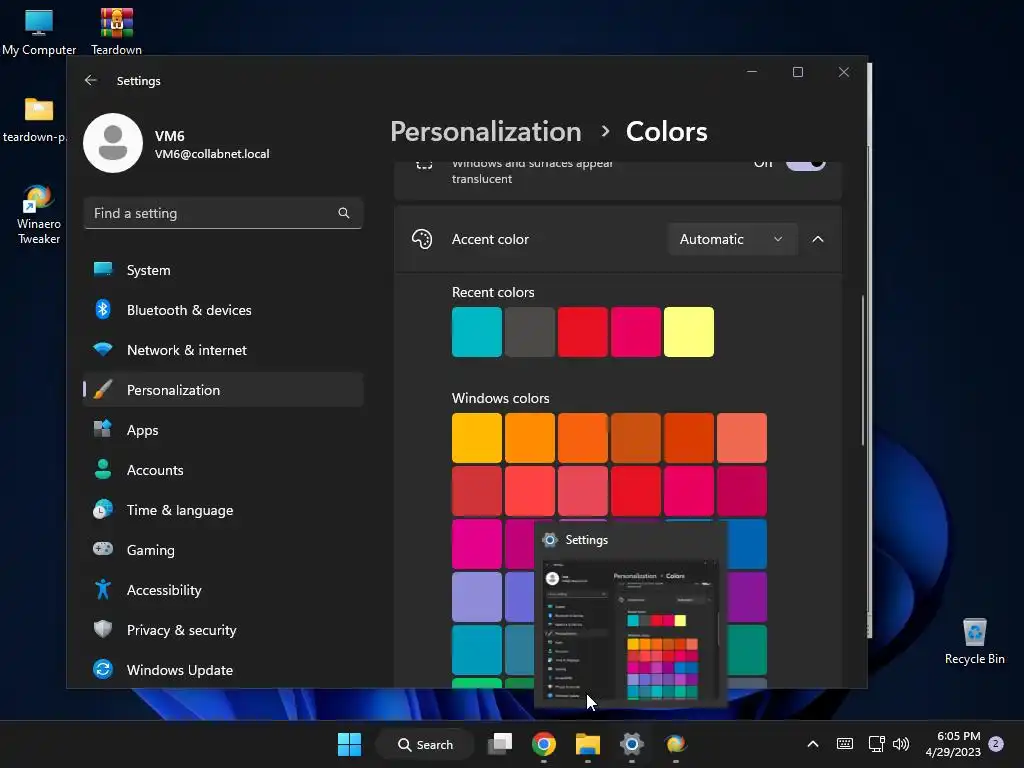Select the My Computer desktop icon

[39, 32]
